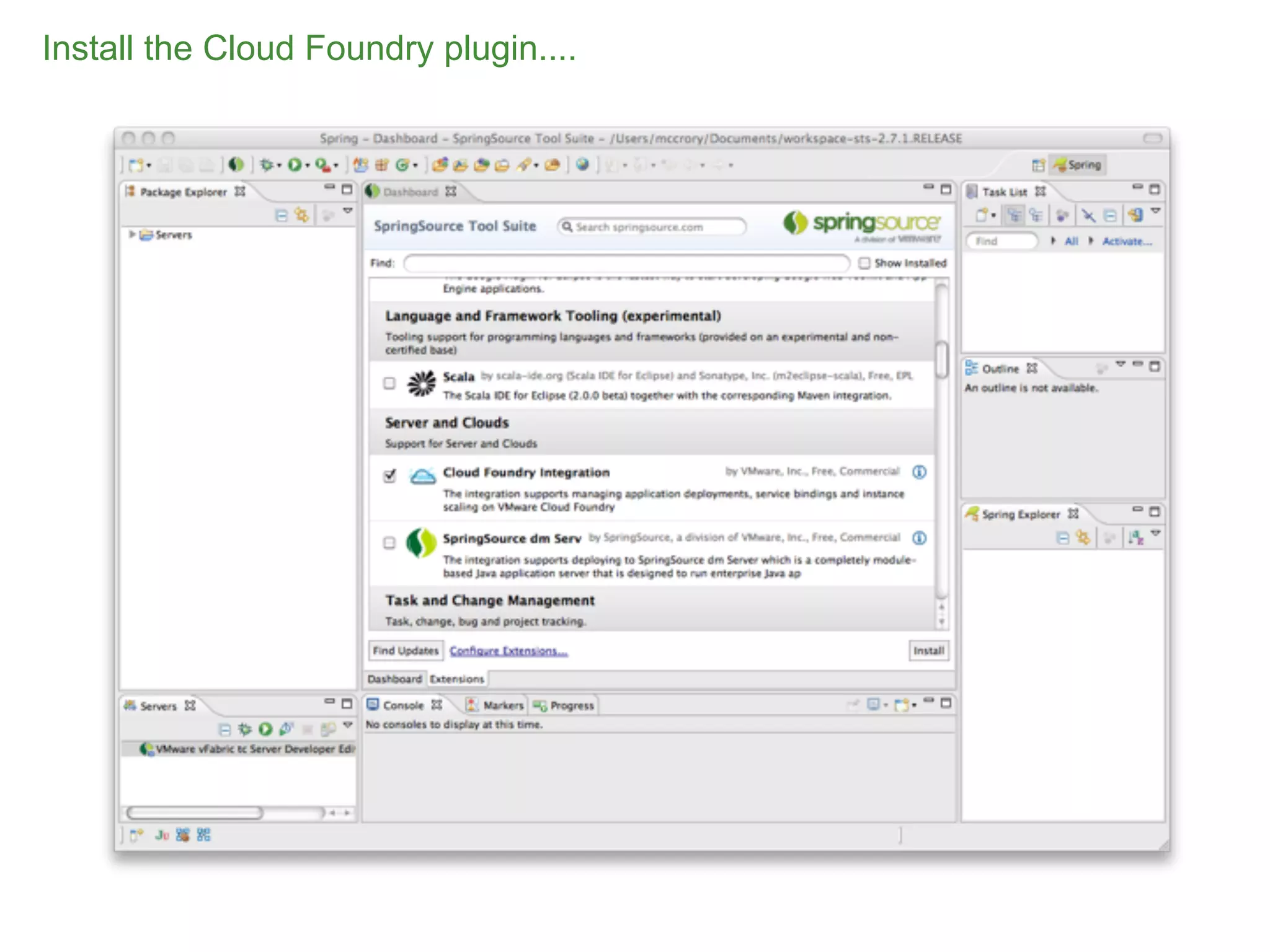Select the Progress tab
This screenshot has width=1270, height=952.
tap(563, 705)
